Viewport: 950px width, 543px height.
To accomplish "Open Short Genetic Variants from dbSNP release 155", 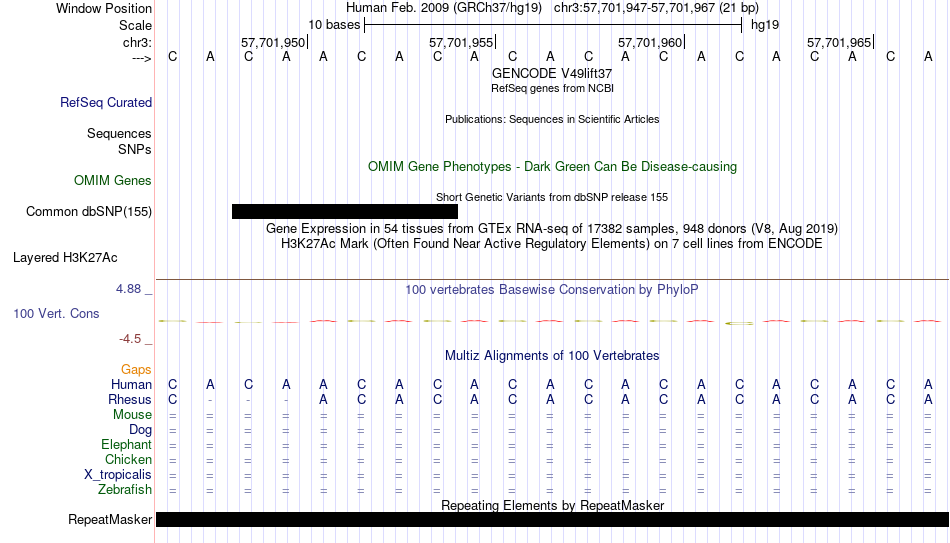I will click(x=552, y=198).
